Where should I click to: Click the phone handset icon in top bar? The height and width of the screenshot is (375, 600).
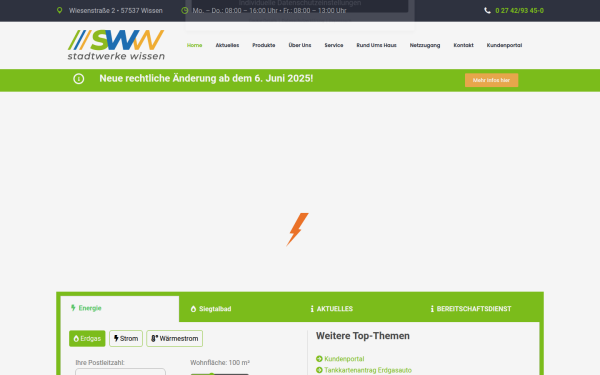[x=487, y=10]
